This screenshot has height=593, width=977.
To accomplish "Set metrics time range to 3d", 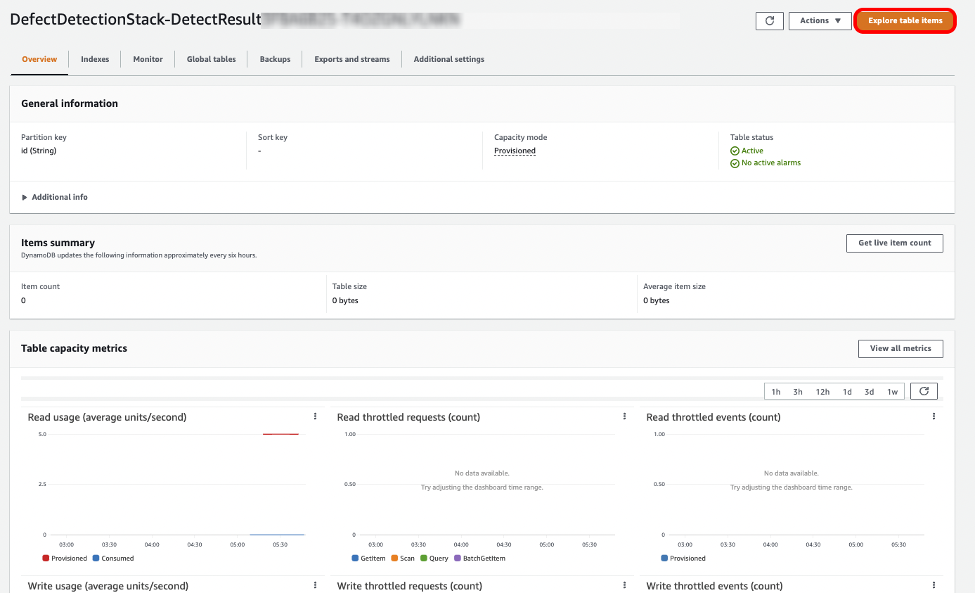I will click(x=869, y=392).
